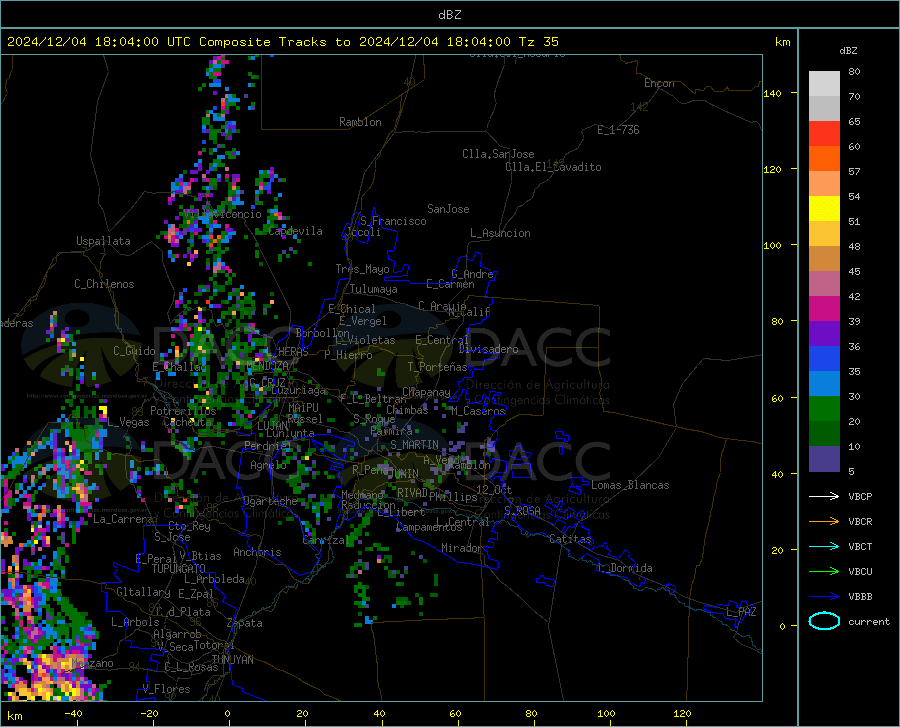Viewport: 900px width, 727px height.
Task: Click the TUNUYAN label near the bottom
Action: point(232,659)
